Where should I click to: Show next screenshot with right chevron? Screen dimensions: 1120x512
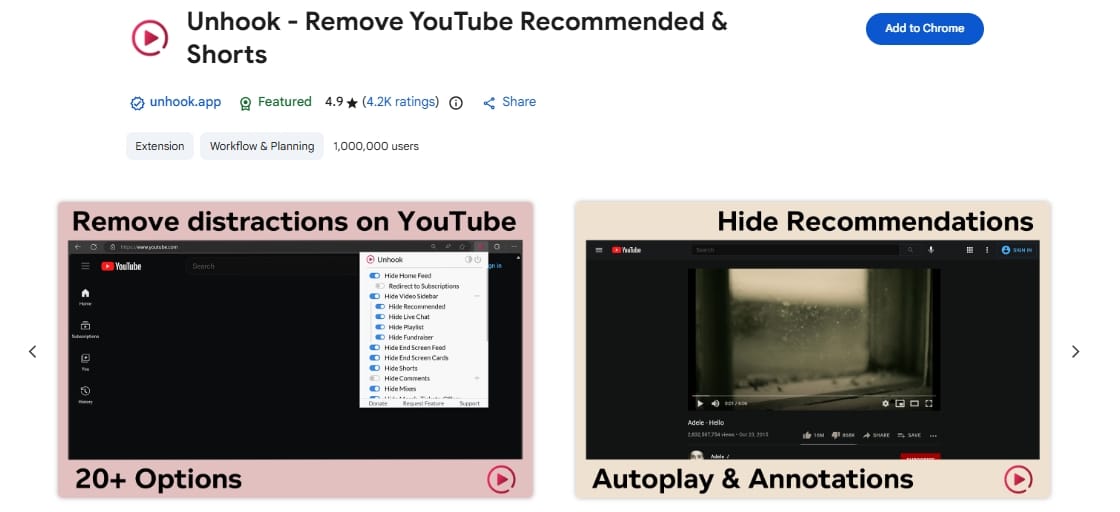1076,351
